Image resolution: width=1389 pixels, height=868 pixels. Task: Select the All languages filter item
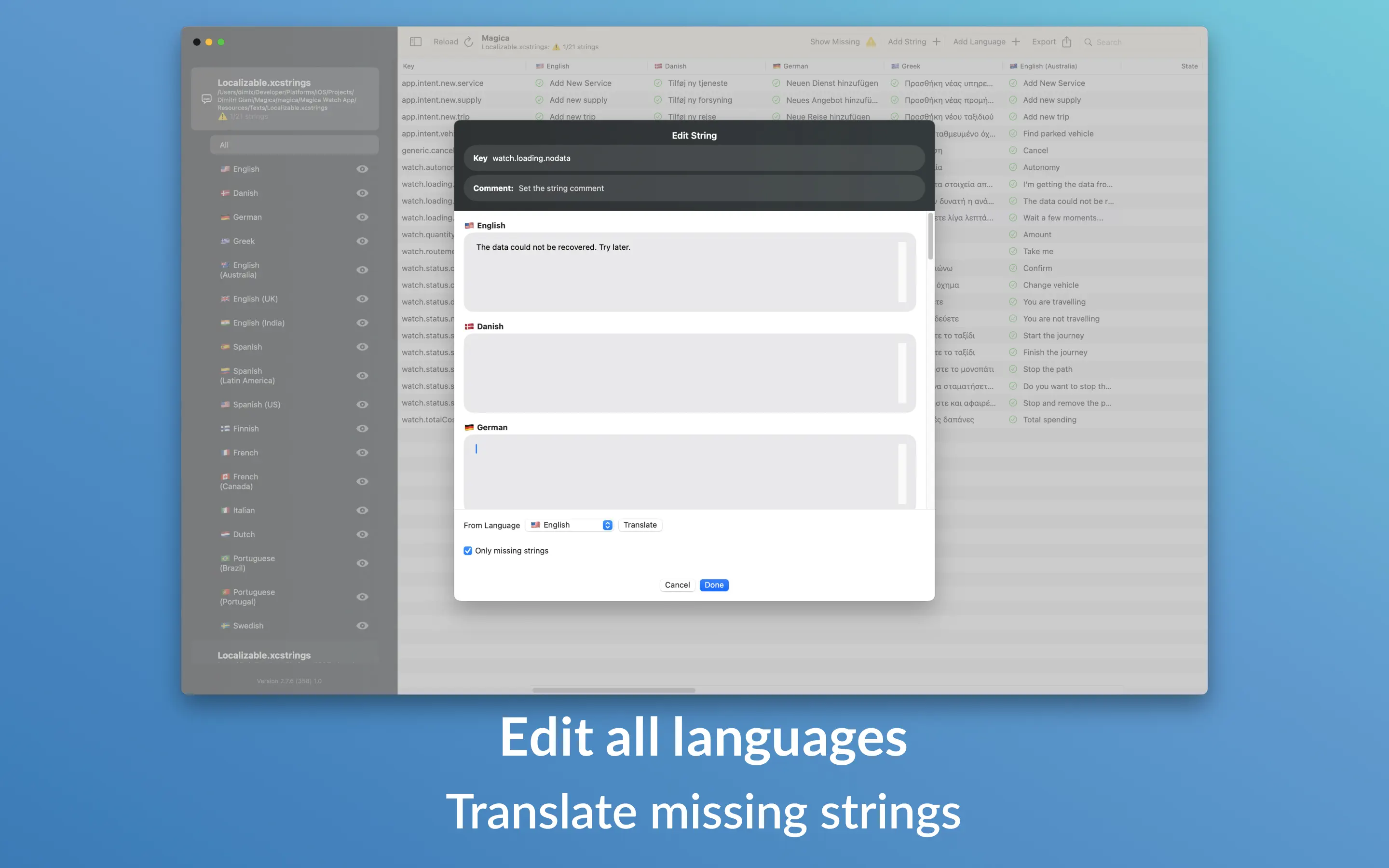point(294,145)
